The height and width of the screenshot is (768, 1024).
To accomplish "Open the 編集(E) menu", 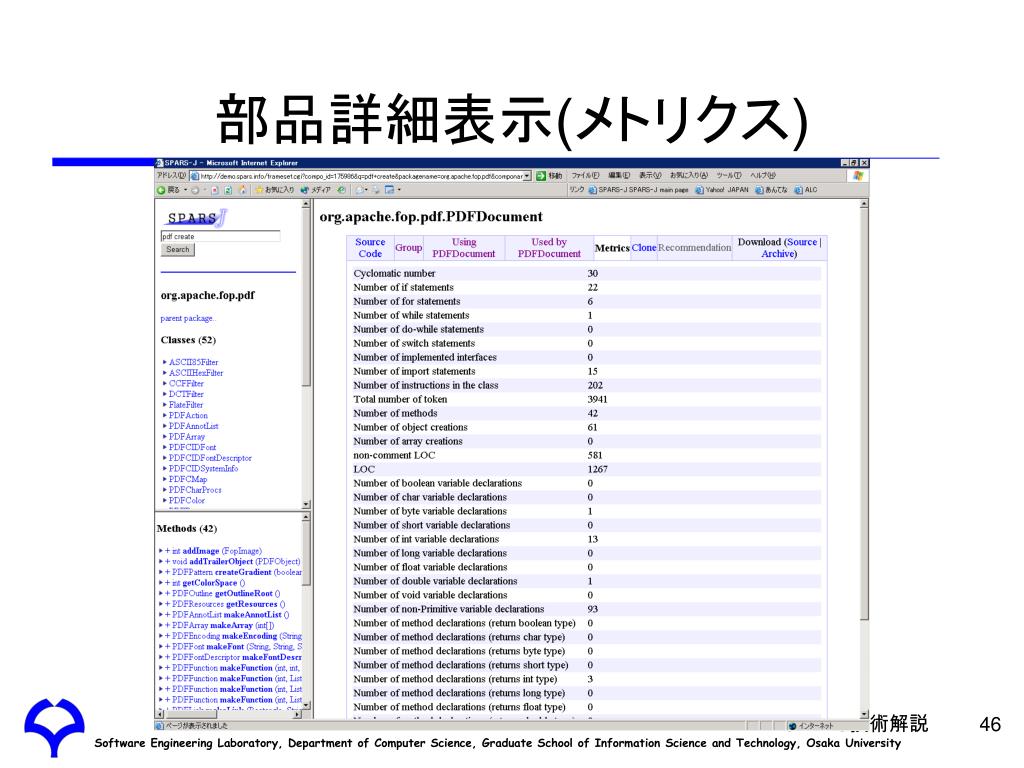I will [619, 176].
